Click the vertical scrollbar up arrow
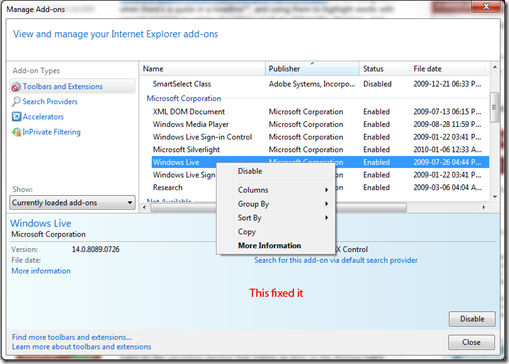509x364 pixels. (495, 67)
